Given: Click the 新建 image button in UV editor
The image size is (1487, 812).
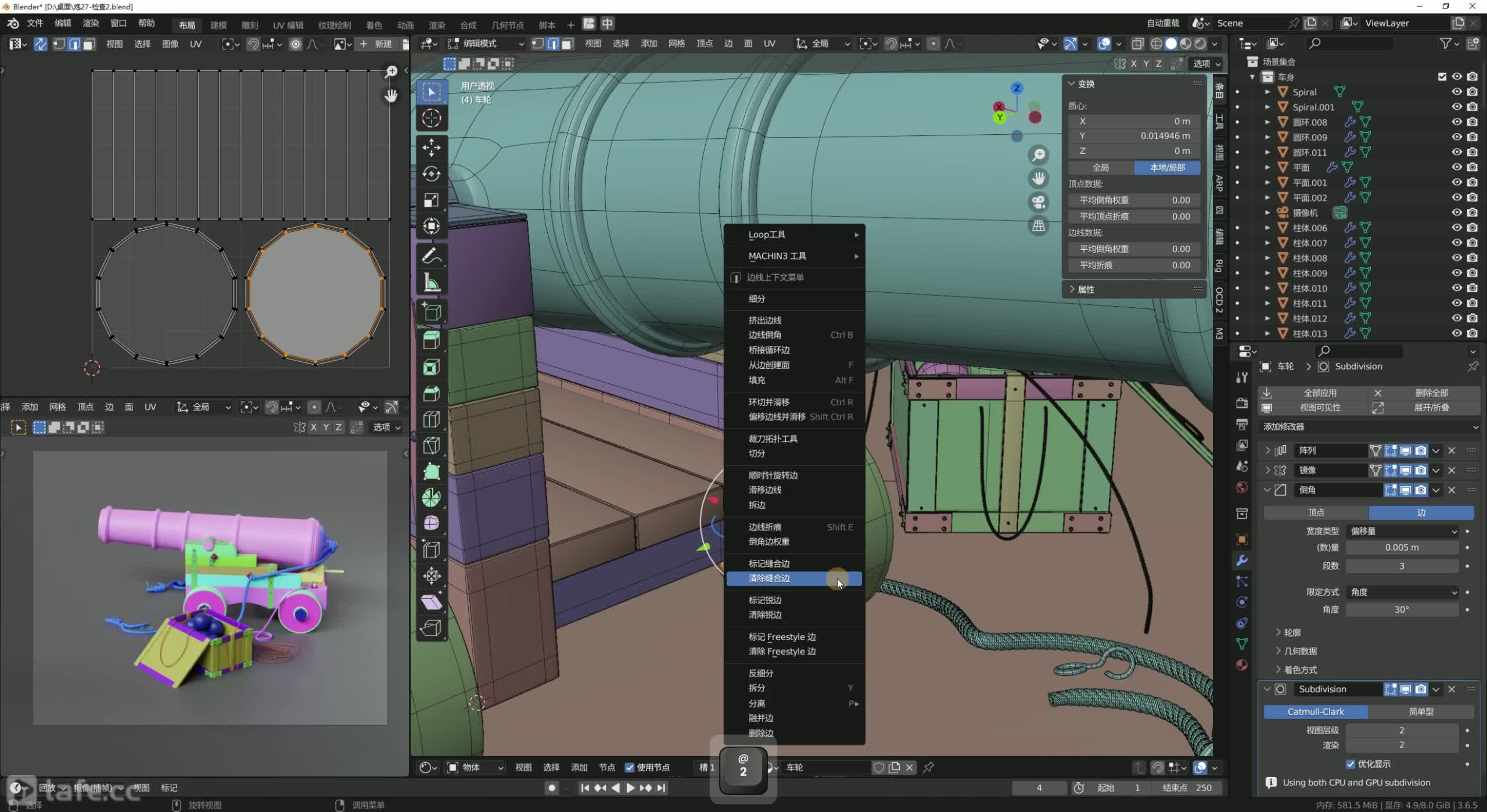Looking at the screenshot, I should [376, 44].
